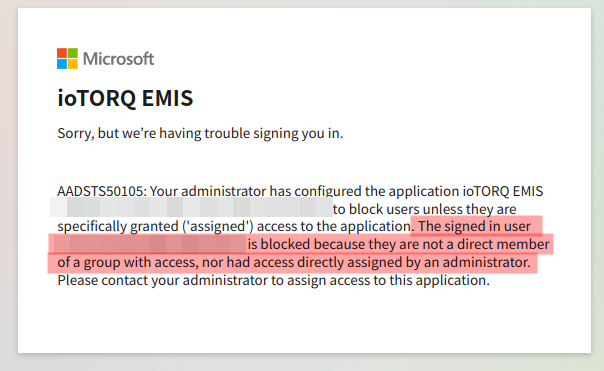Image resolution: width=604 pixels, height=371 pixels.
Task: Click 'Please contact your administrator' sentence
Action: [x=273, y=280]
